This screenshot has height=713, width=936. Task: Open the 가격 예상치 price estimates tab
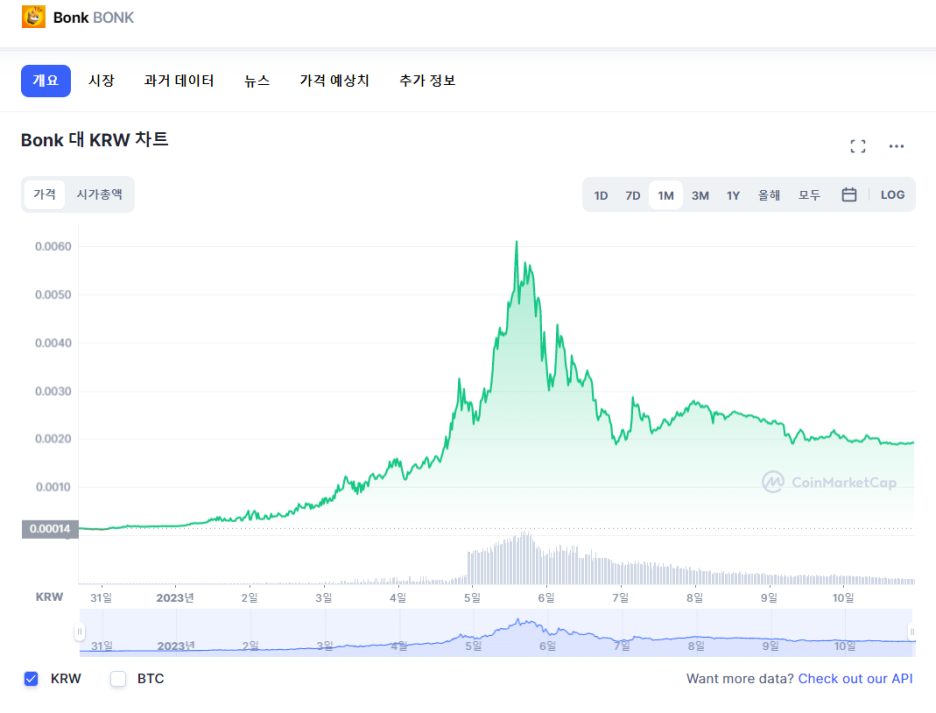pyautogui.click(x=335, y=81)
